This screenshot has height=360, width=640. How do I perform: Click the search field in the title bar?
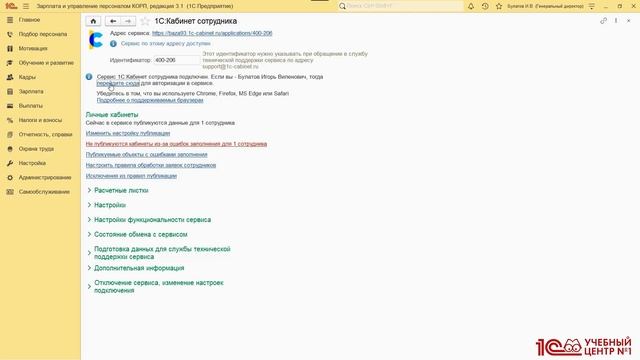click(x=401, y=6)
